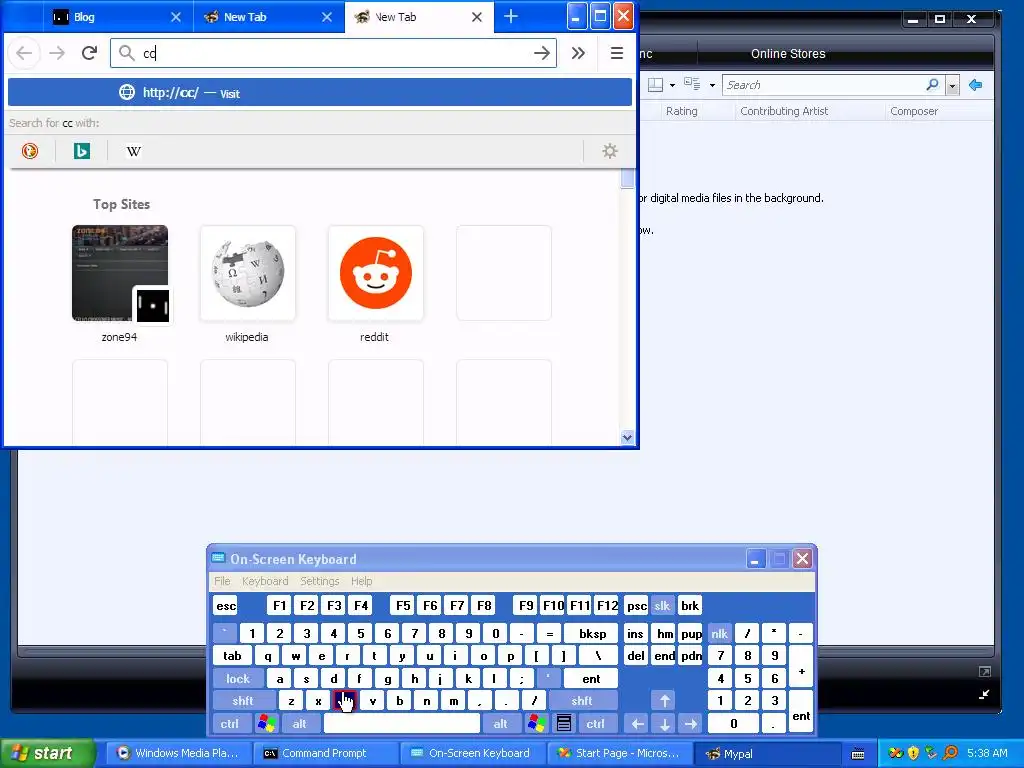Switch to the Blog tab
1024x768 pixels.
click(x=108, y=17)
